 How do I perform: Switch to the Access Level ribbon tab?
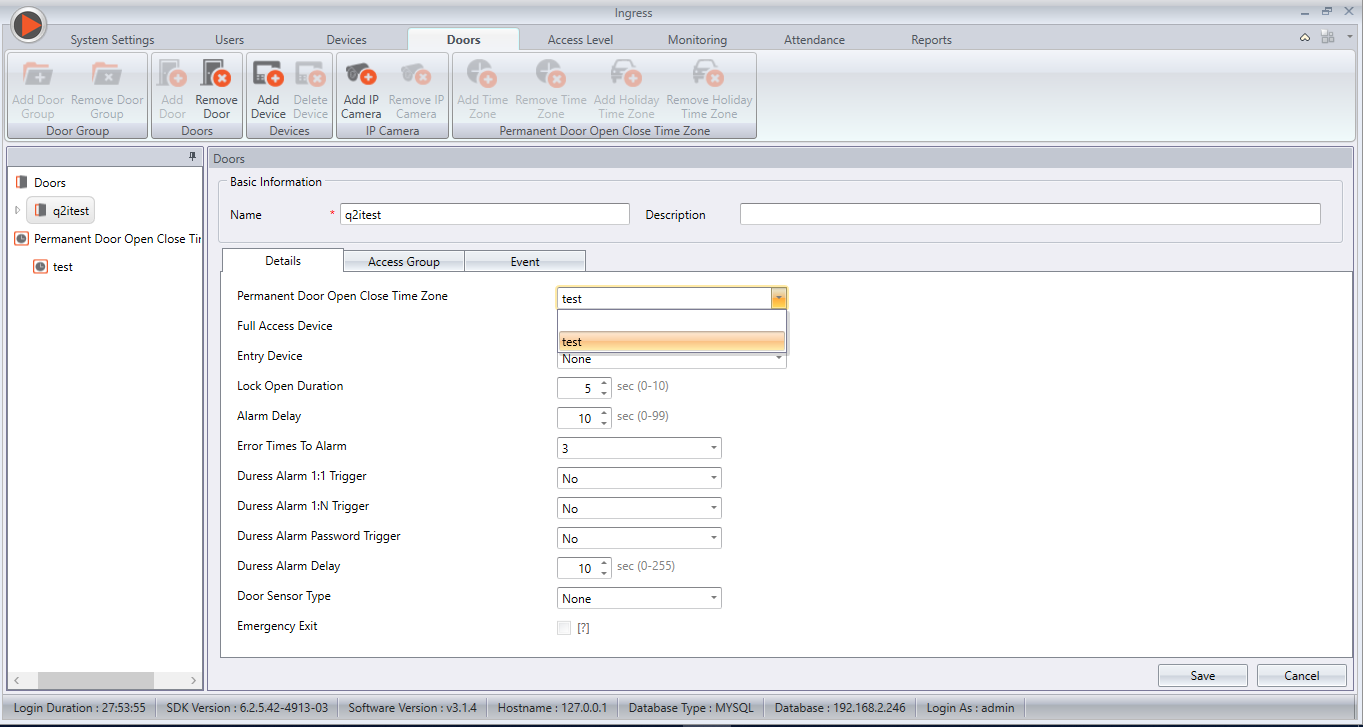(x=580, y=40)
